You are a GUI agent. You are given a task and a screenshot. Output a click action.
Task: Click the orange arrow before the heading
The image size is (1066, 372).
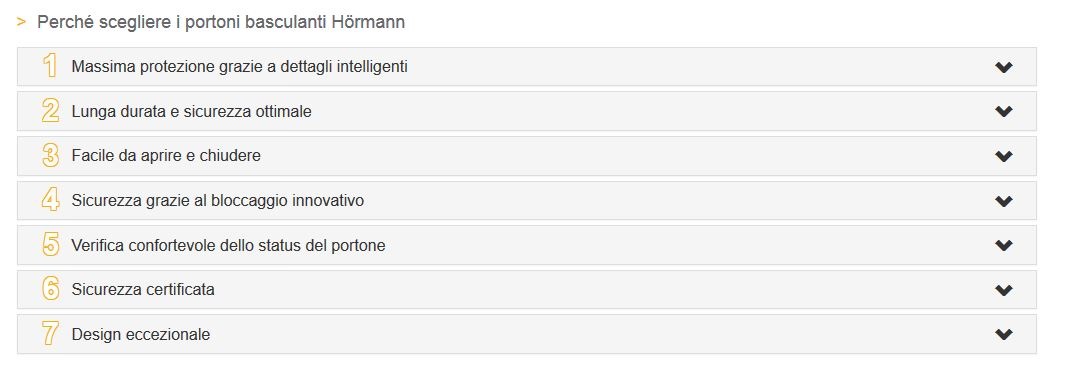pyautogui.click(x=22, y=22)
